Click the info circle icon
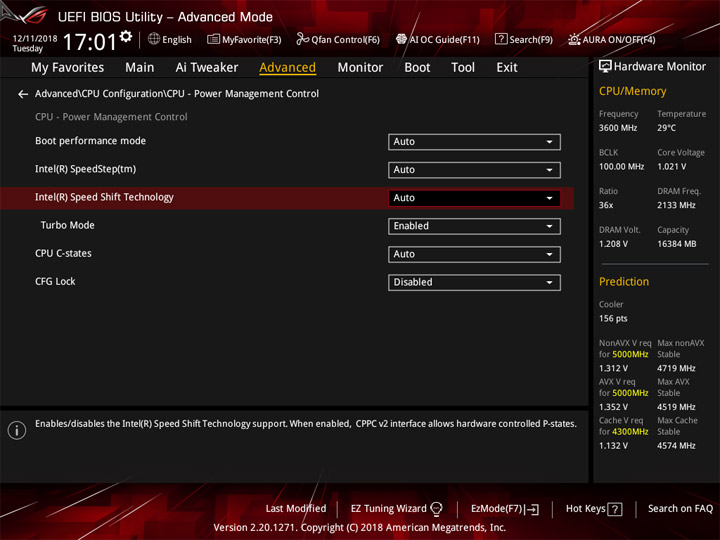This screenshot has width=720, height=540. click(17, 430)
